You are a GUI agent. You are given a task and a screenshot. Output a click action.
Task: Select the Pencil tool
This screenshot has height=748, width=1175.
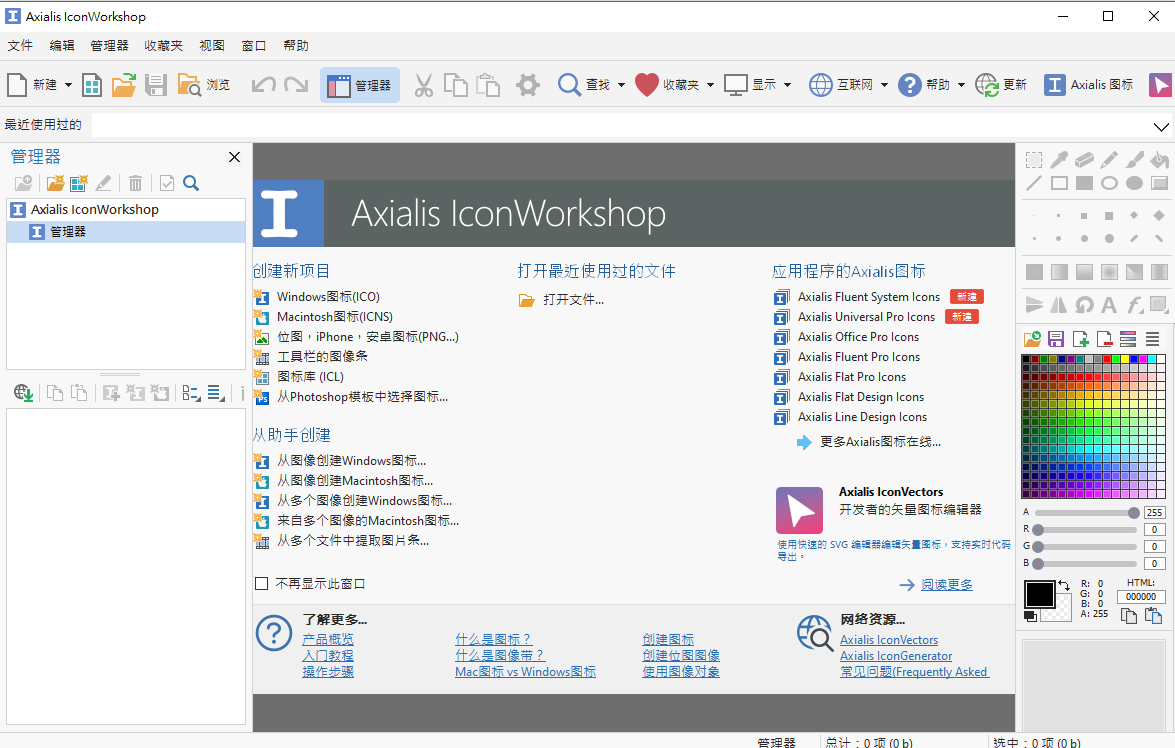tap(1109, 159)
